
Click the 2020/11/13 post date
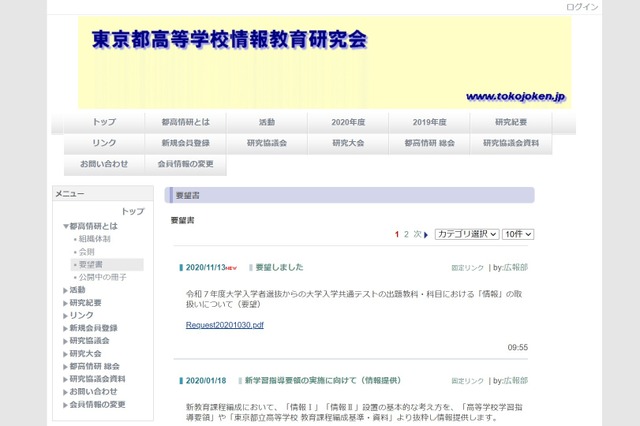coord(206,267)
